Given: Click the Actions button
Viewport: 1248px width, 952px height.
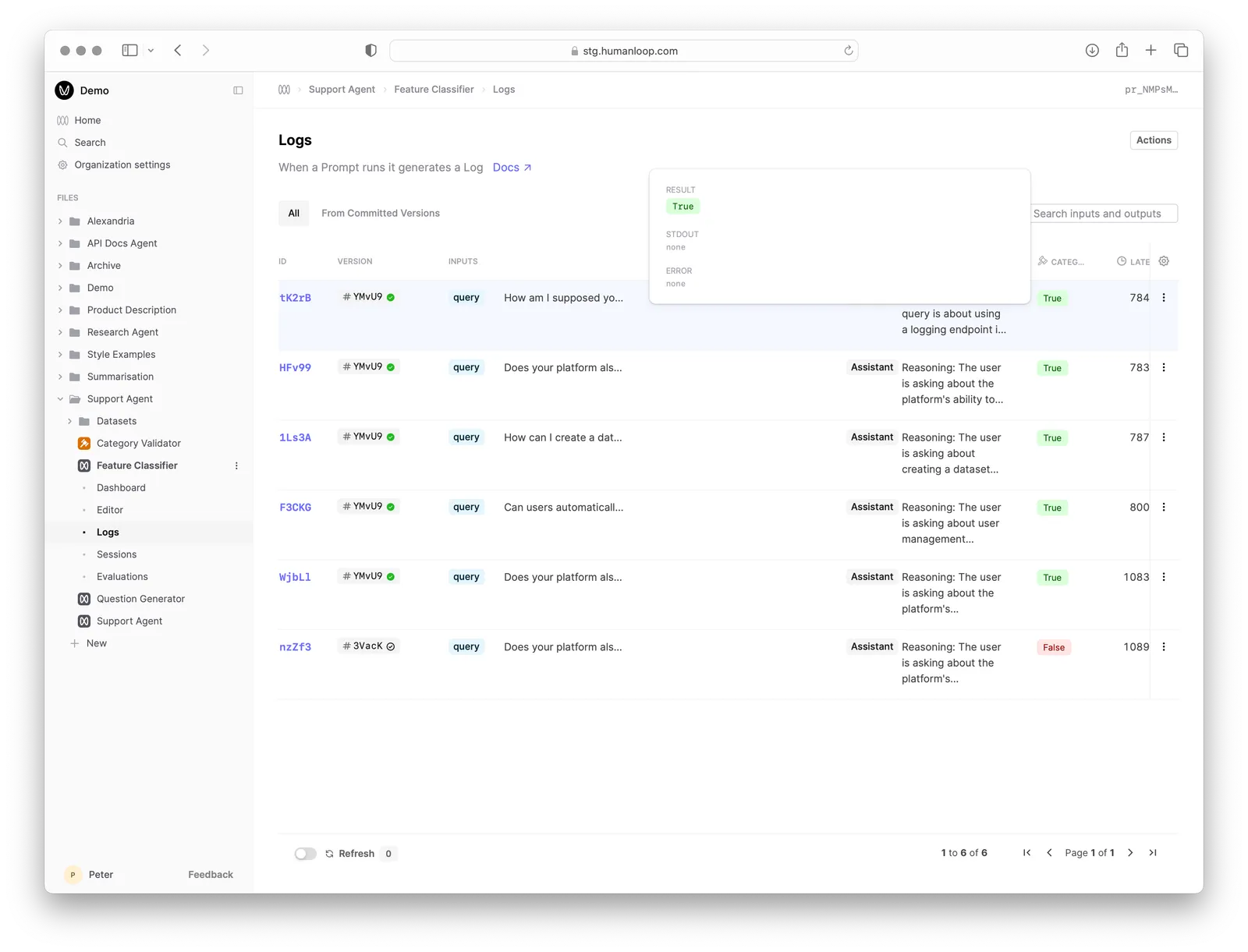Looking at the screenshot, I should coord(1154,140).
